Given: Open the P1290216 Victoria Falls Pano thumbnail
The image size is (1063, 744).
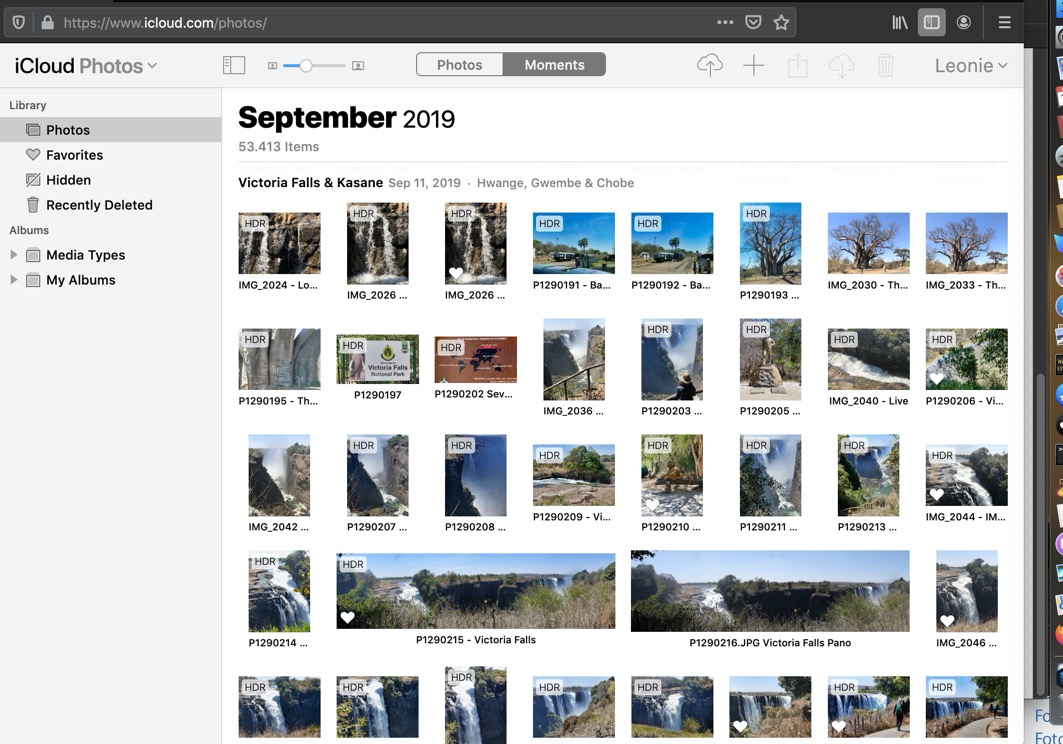Looking at the screenshot, I should pos(769,590).
